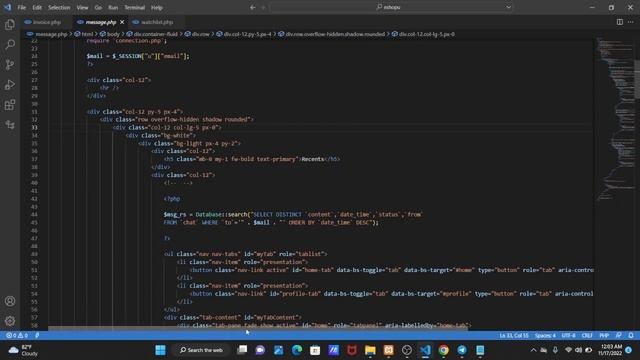Viewport: 640px width, 360px height.
Task: Open File Explorer from the taskbar
Action: [370, 350]
